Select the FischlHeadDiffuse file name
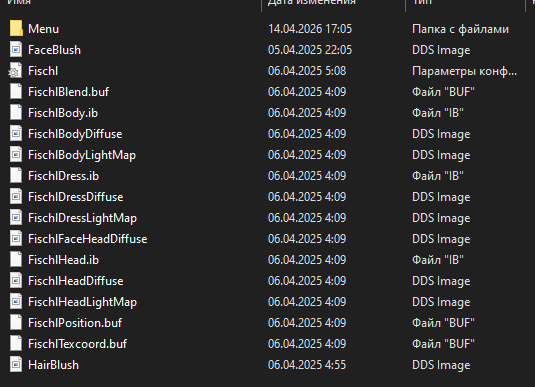The image size is (535, 387). point(75,281)
